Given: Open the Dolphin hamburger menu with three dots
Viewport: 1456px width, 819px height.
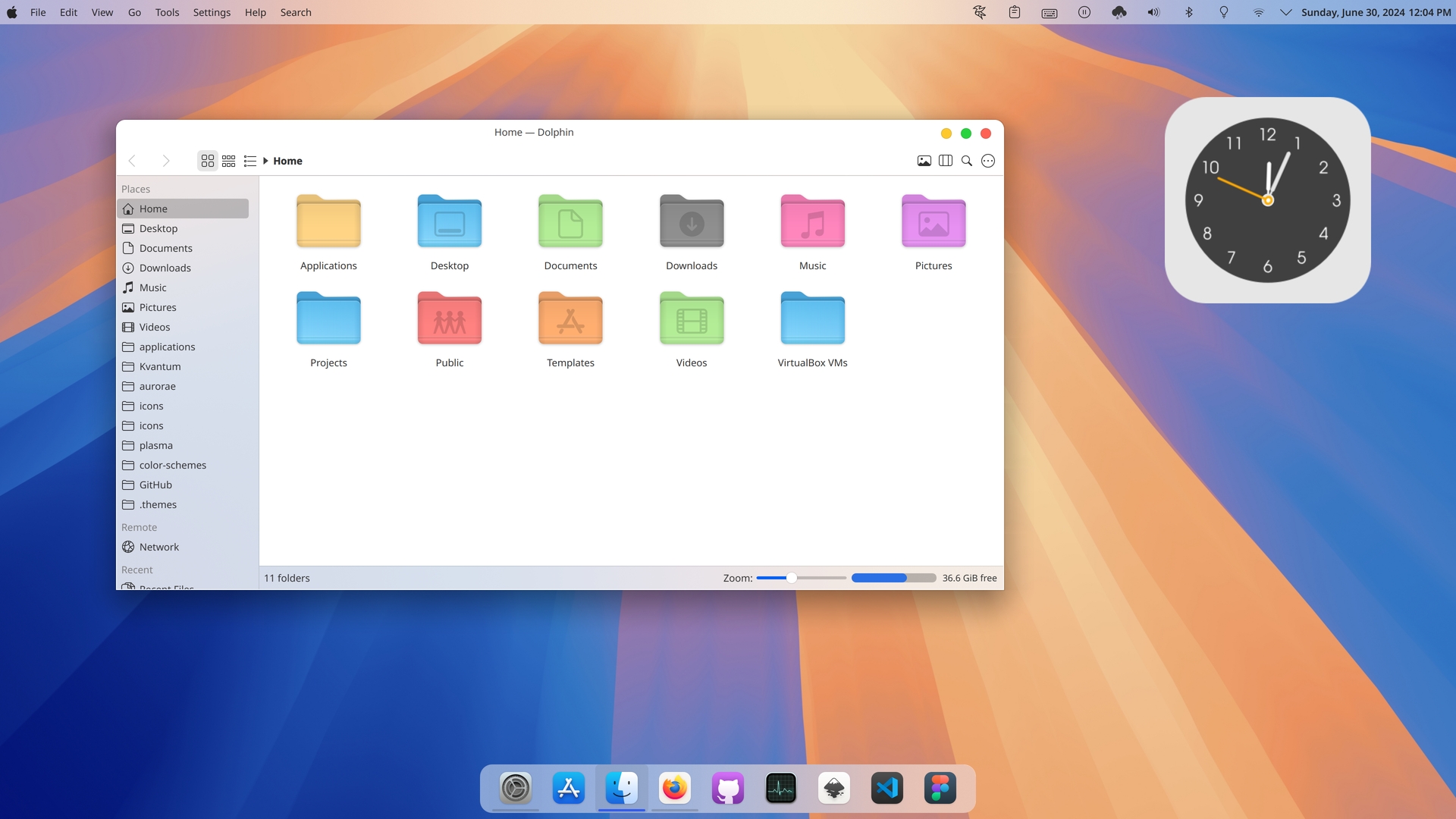Looking at the screenshot, I should click(987, 161).
